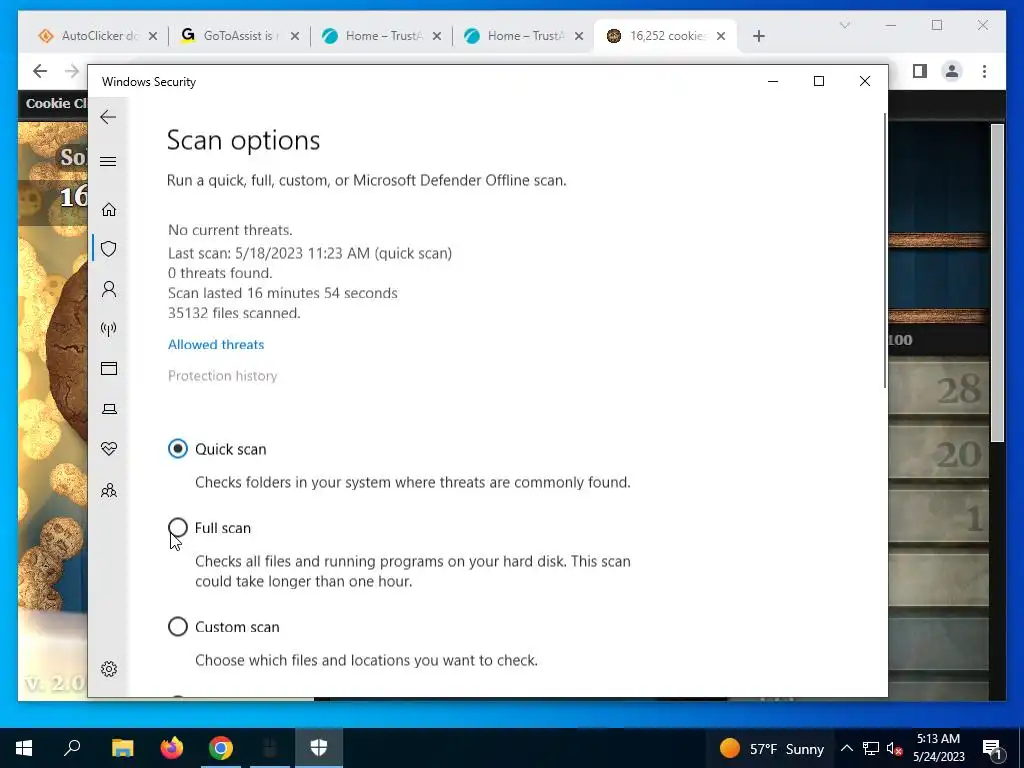Open Device security laptop icon
This screenshot has width=1024, height=768.
(109, 409)
